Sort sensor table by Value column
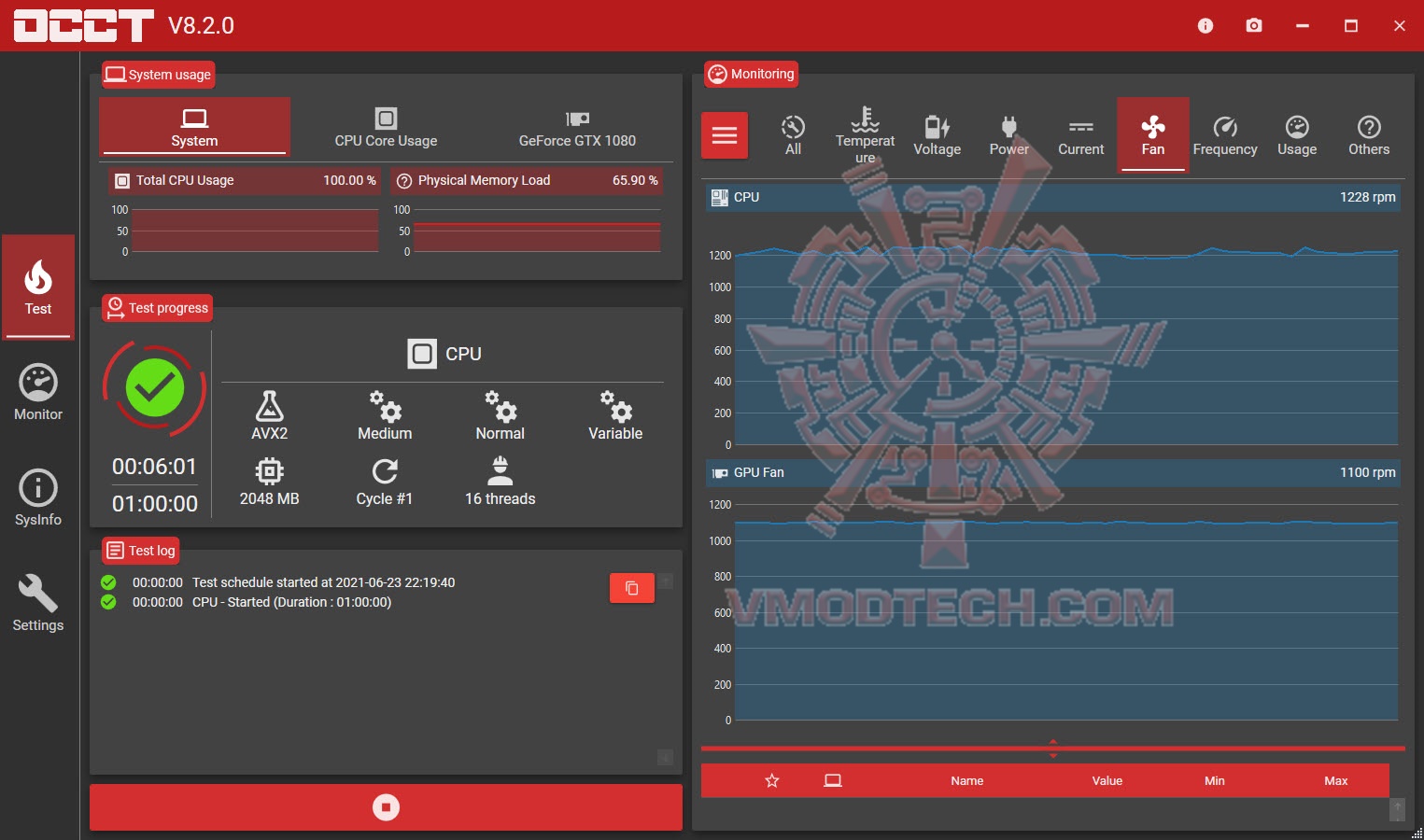Viewport: 1424px width, 840px height. click(x=1107, y=780)
